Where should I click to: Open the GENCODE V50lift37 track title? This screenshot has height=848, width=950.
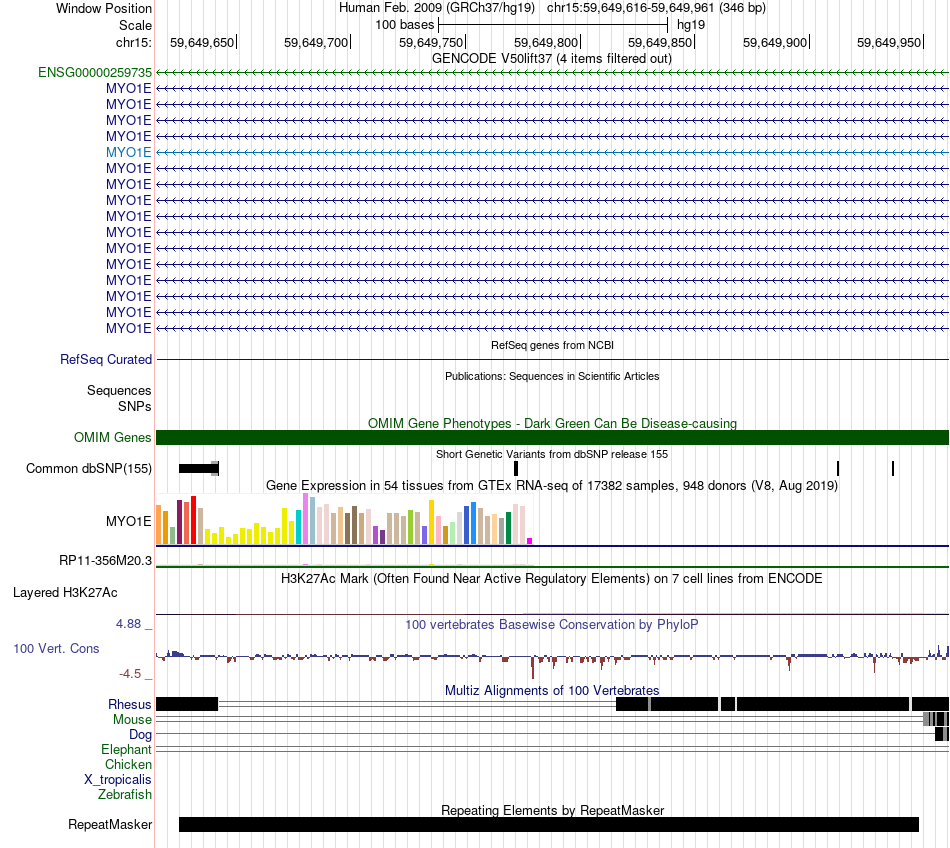[551, 59]
